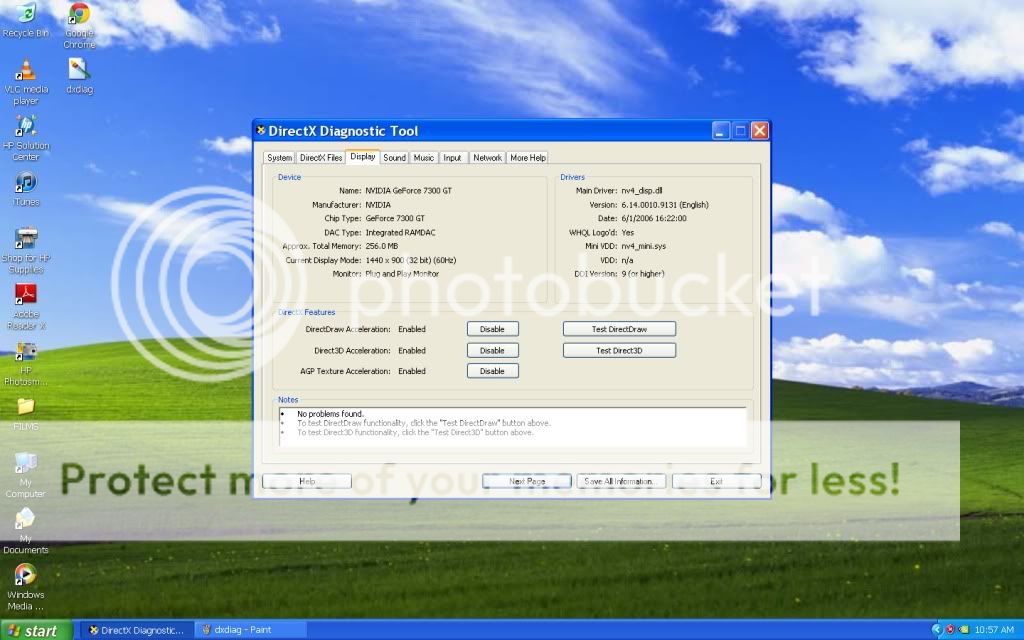This screenshot has width=1024, height=640.
Task: Click the 'NVIDIA GeForce 7300 GT' name value
Action: coord(408,191)
